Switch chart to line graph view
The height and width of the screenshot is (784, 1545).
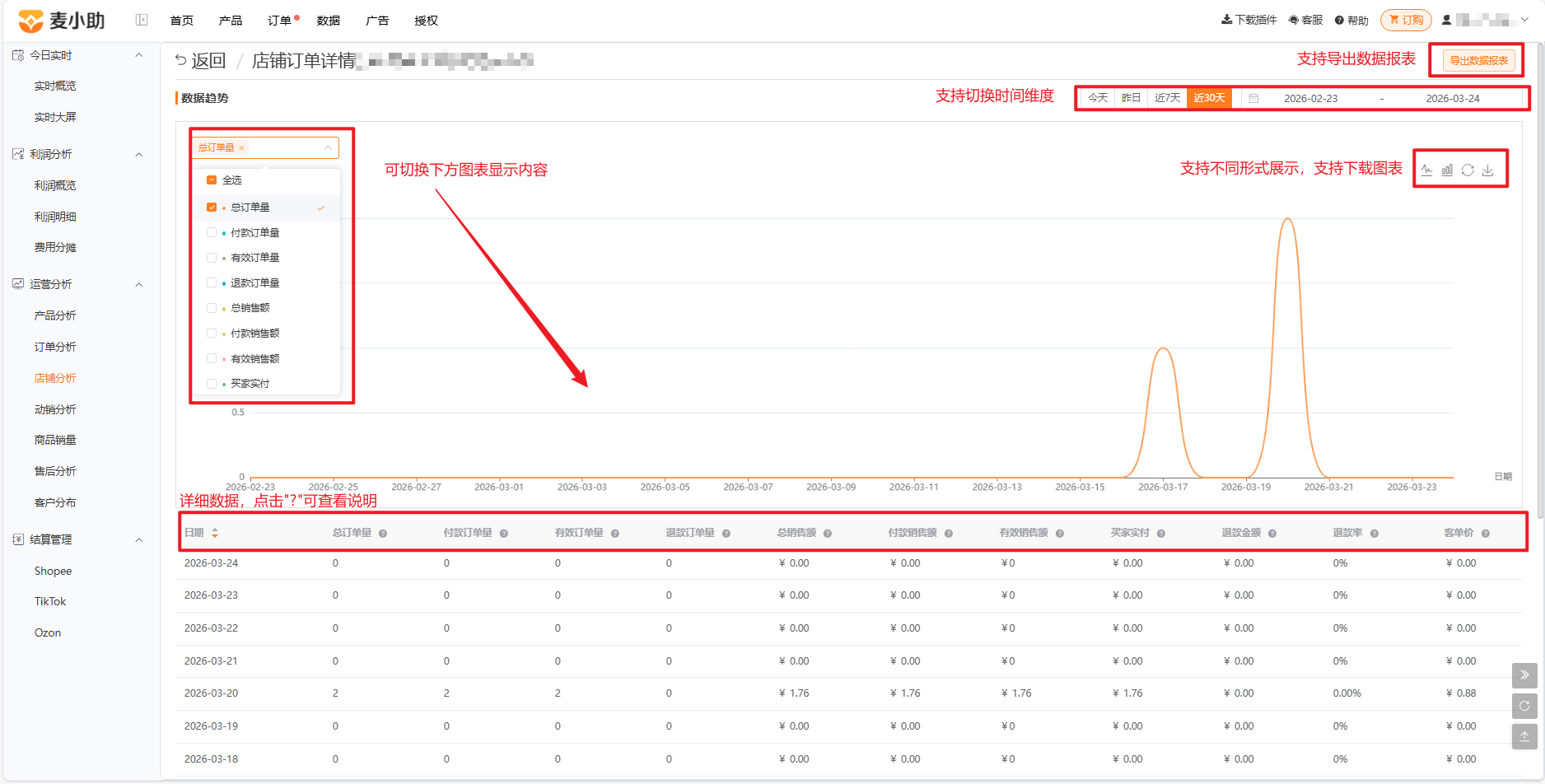(1426, 170)
